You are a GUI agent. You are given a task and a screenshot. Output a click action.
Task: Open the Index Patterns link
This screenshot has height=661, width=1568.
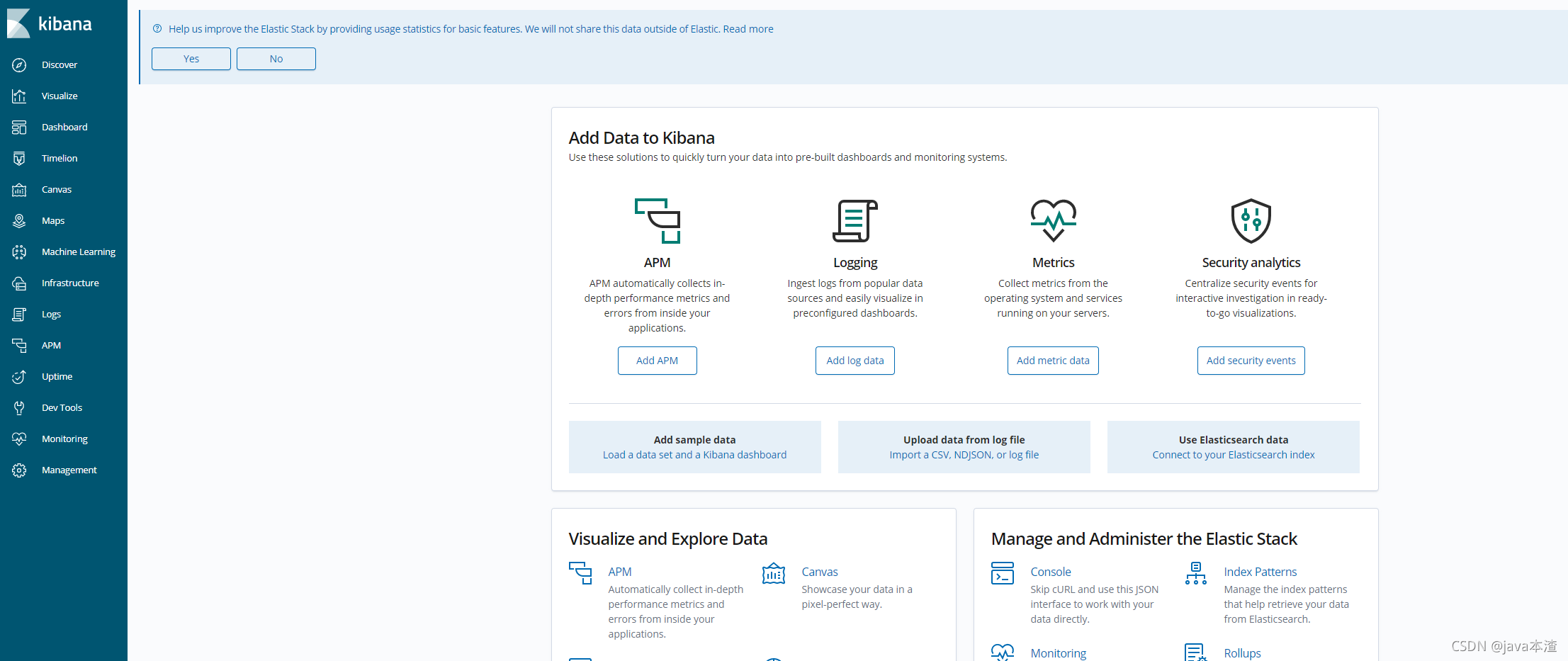(1260, 572)
